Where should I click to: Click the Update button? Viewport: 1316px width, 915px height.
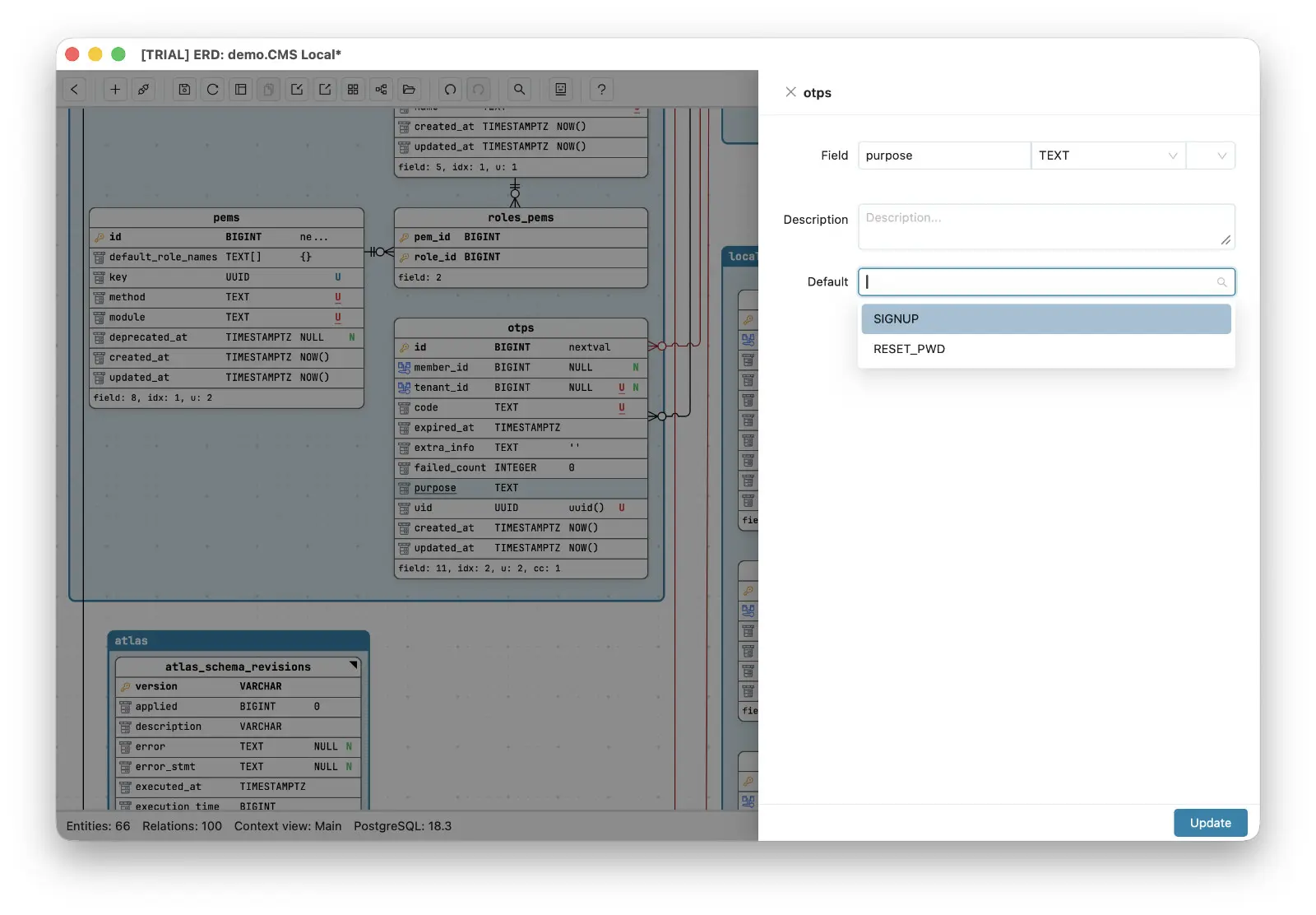tap(1210, 823)
